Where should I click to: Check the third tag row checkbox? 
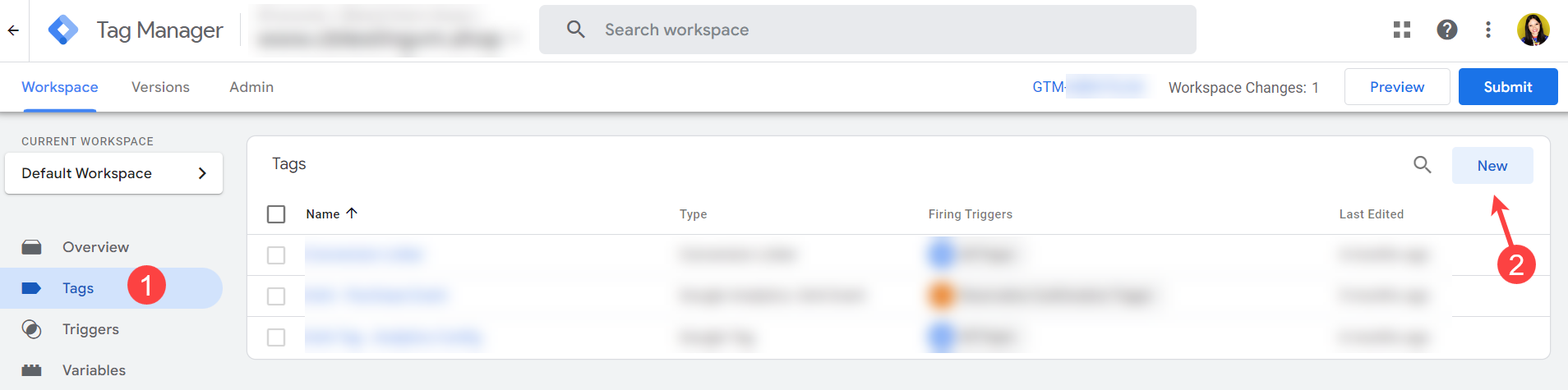(x=276, y=337)
